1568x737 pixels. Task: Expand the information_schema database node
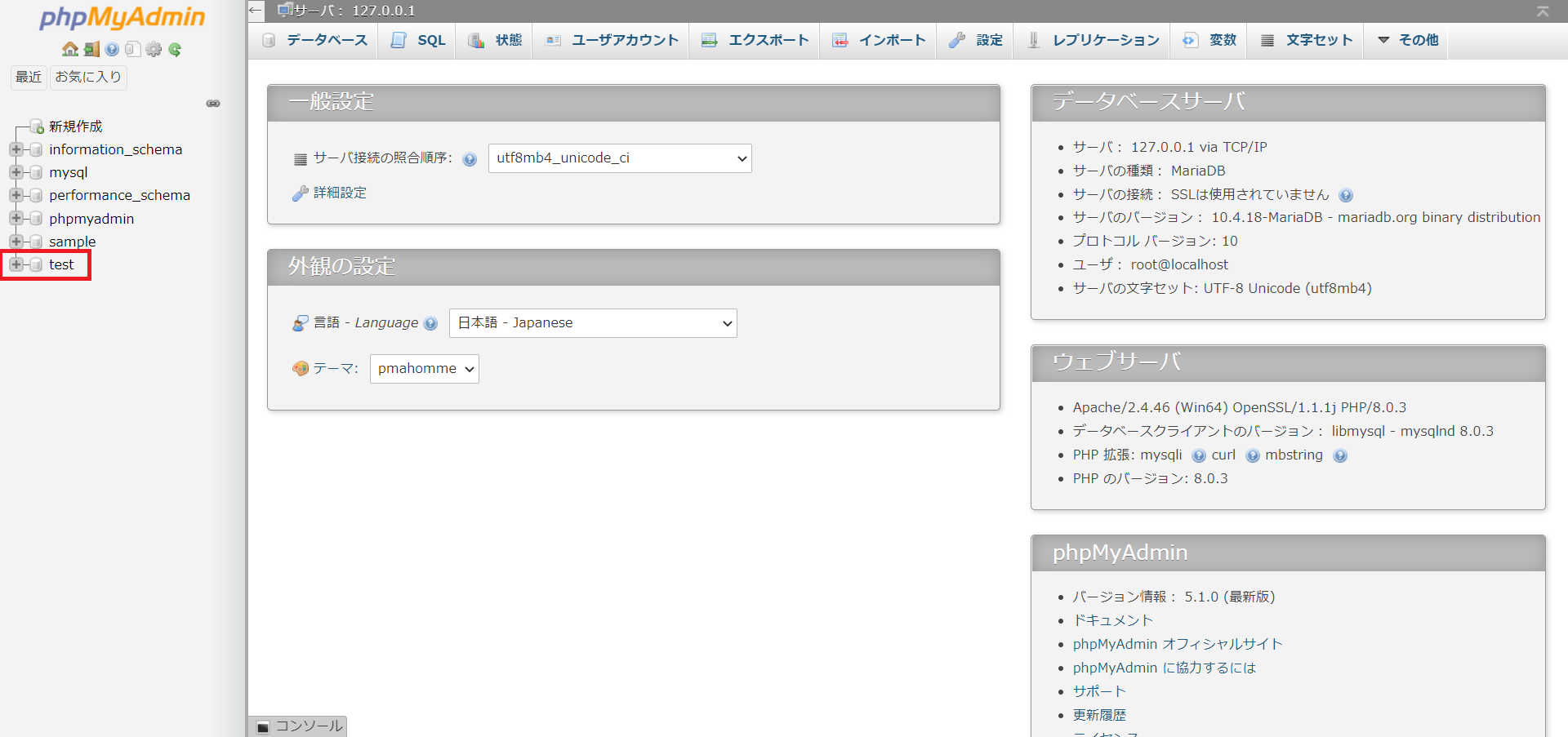pos(16,149)
